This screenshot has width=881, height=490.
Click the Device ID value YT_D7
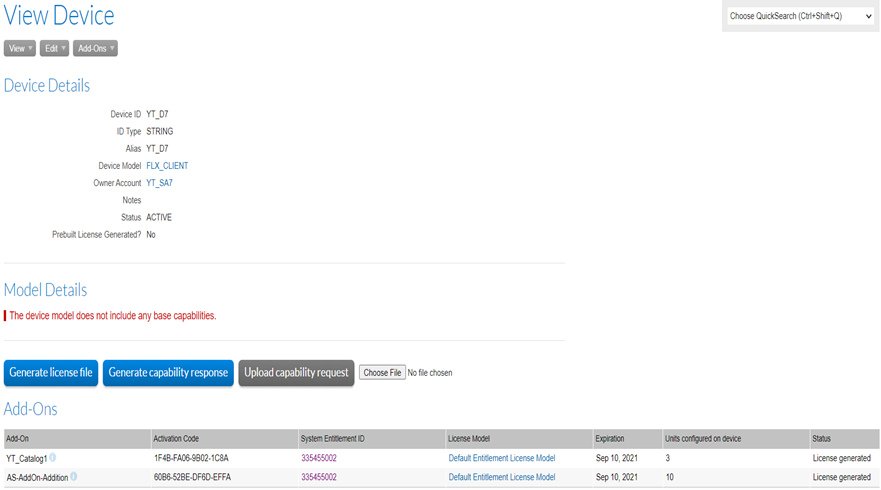[x=157, y=114]
